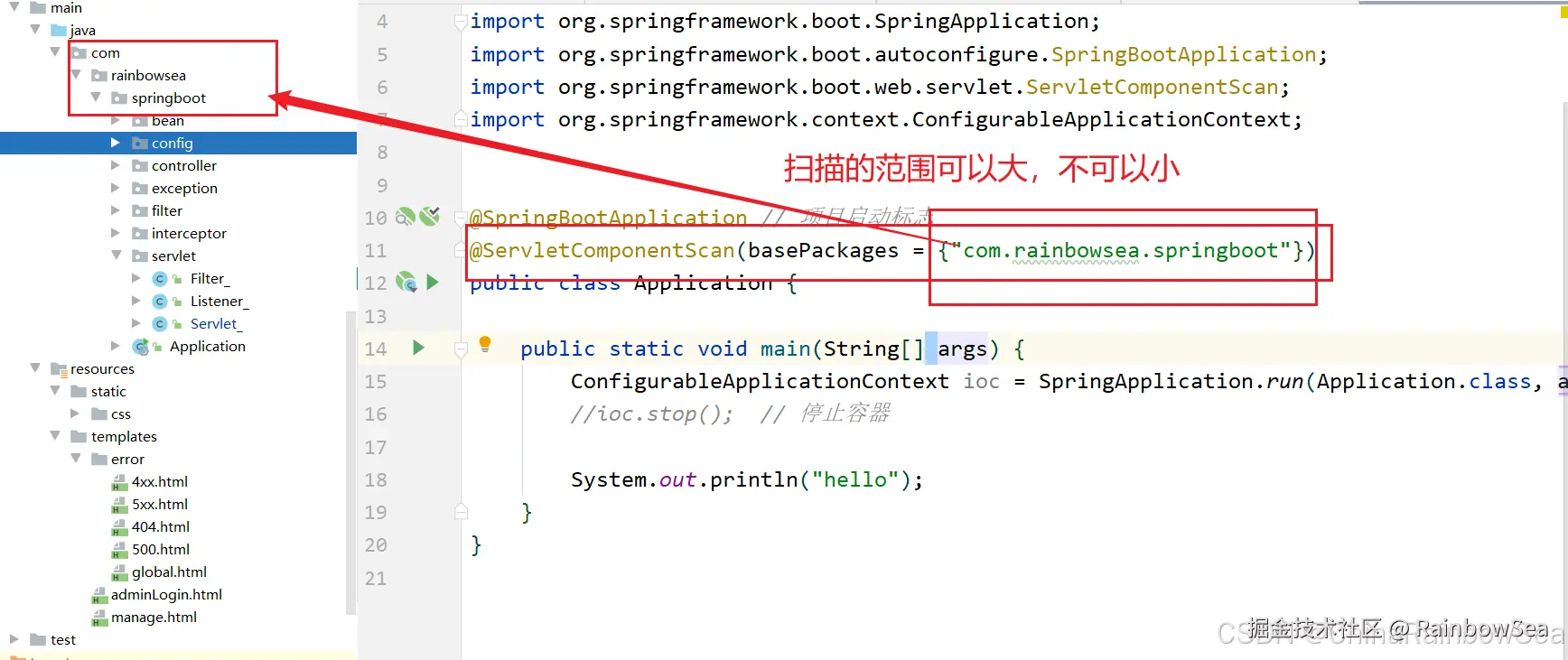This screenshot has width=1568, height=660.
Task: Click the green run arrow on line 14
Action: tap(418, 348)
